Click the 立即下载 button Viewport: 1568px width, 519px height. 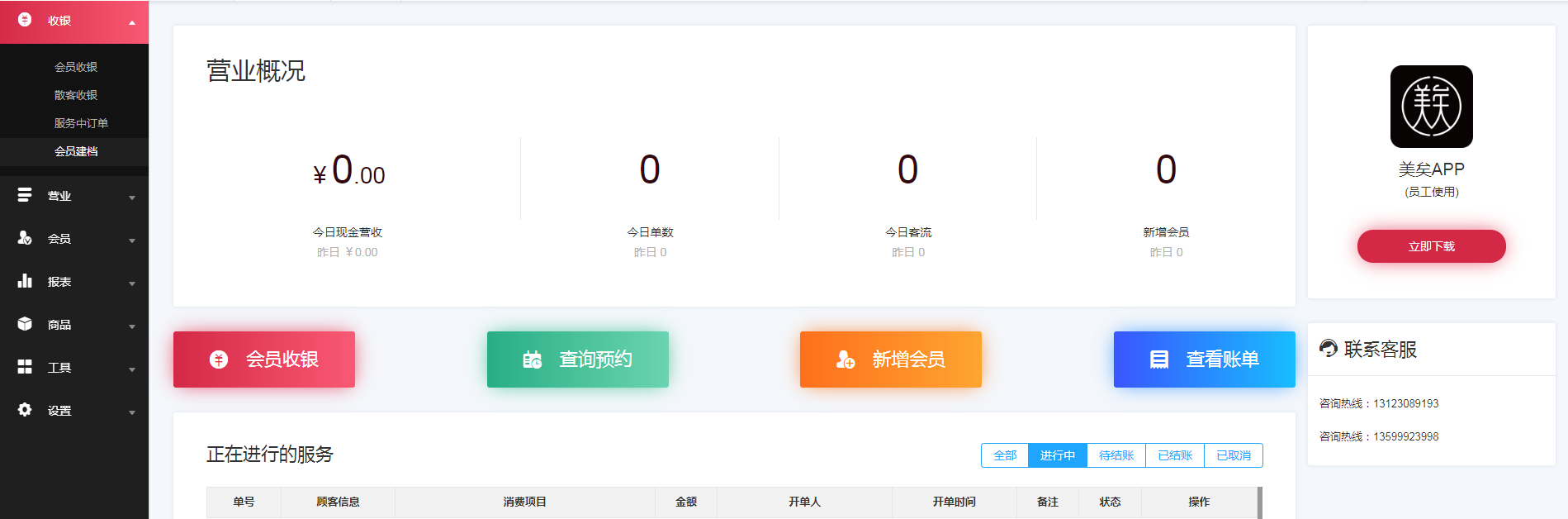(x=1431, y=246)
